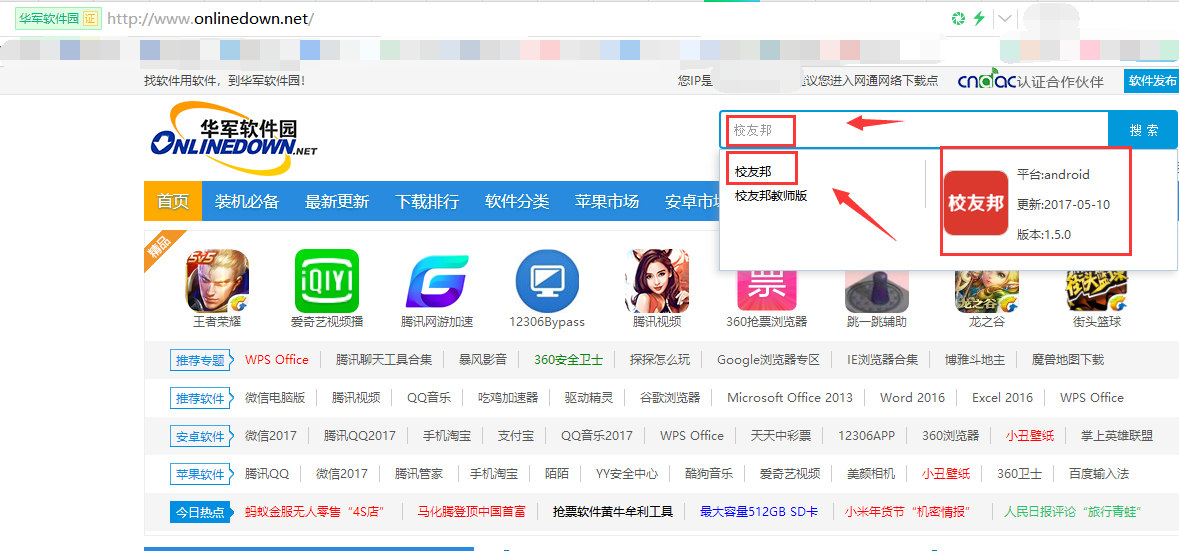Open the red WPS Office link
Screen dimensions: 1179x551
pos(277,359)
